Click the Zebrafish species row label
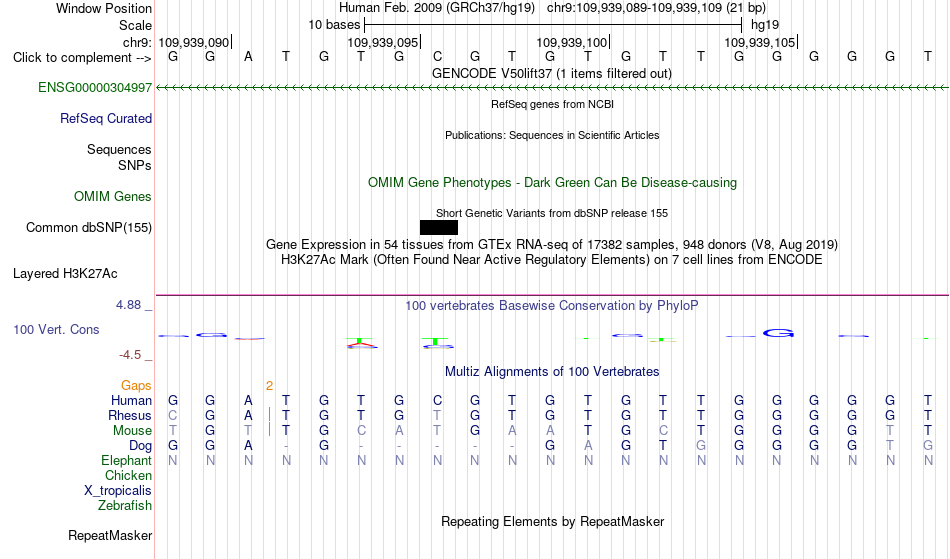The height and width of the screenshot is (559, 950). [125, 506]
